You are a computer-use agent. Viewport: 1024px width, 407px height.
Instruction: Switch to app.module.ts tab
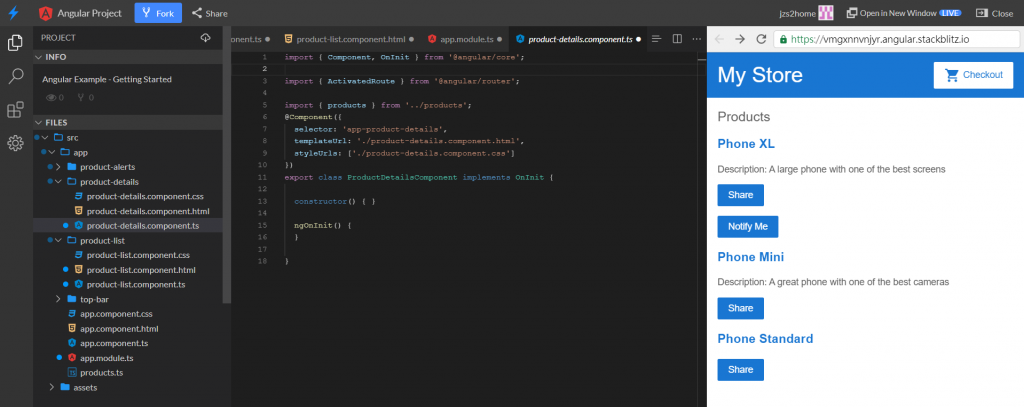[466, 39]
